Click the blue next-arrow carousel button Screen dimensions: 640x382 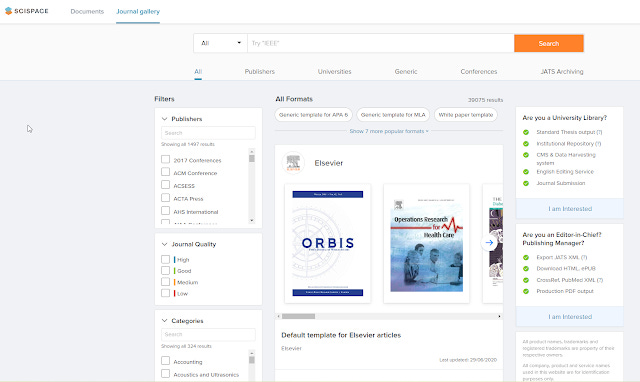(x=489, y=243)
